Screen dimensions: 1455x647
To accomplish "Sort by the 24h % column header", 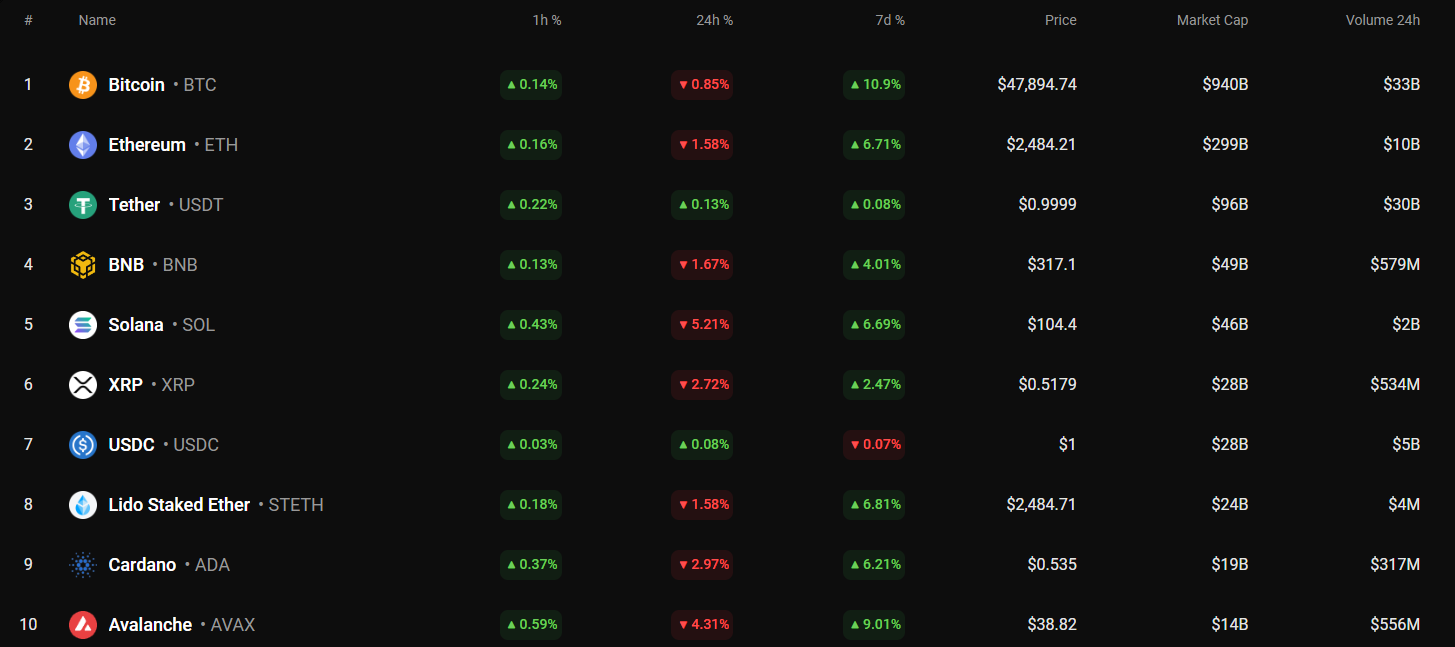I will click(x=714, y=20).
